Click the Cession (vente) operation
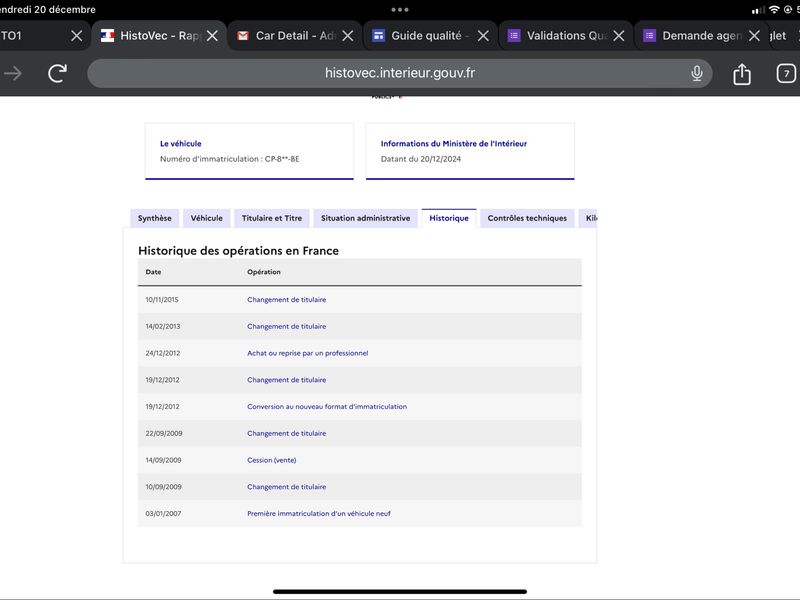 coord(271,460)
